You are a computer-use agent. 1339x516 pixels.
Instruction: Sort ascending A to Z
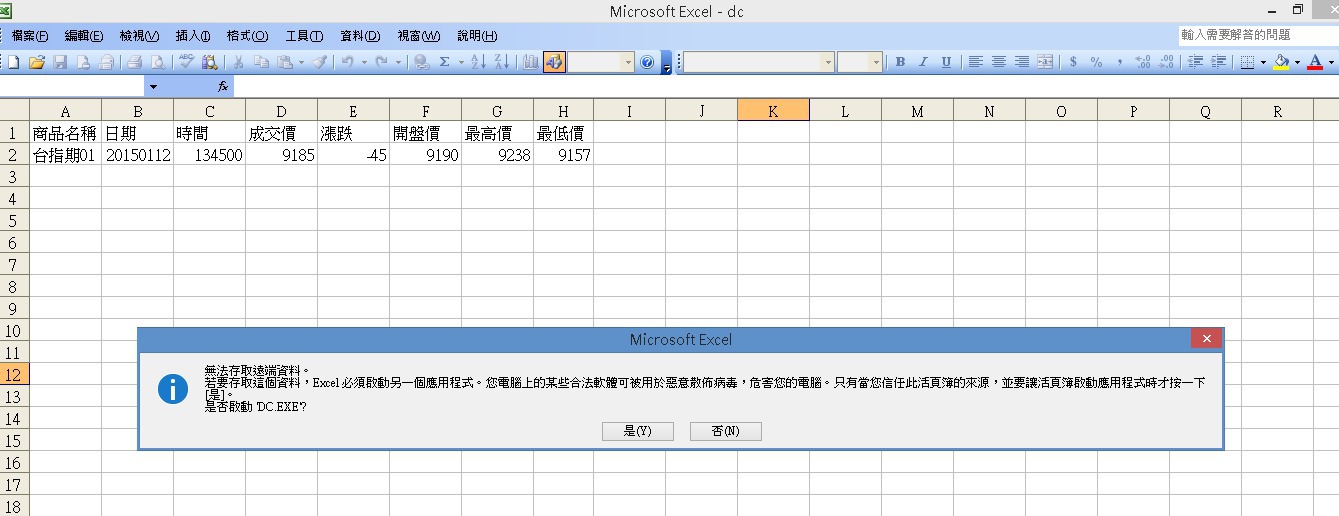pos(478,62)
